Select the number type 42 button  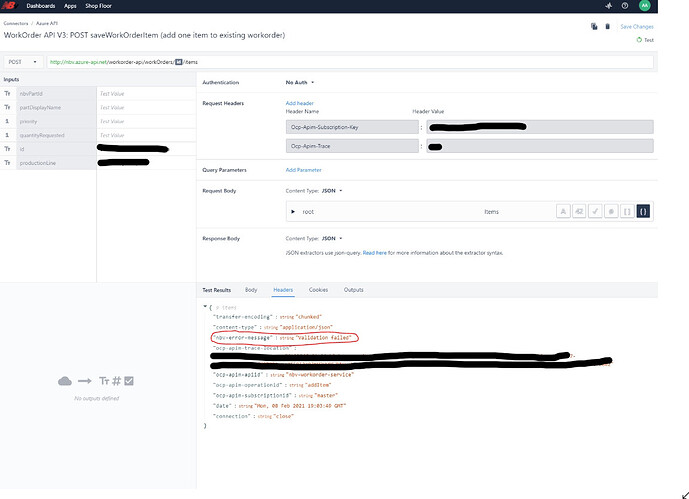coord(579,212)
